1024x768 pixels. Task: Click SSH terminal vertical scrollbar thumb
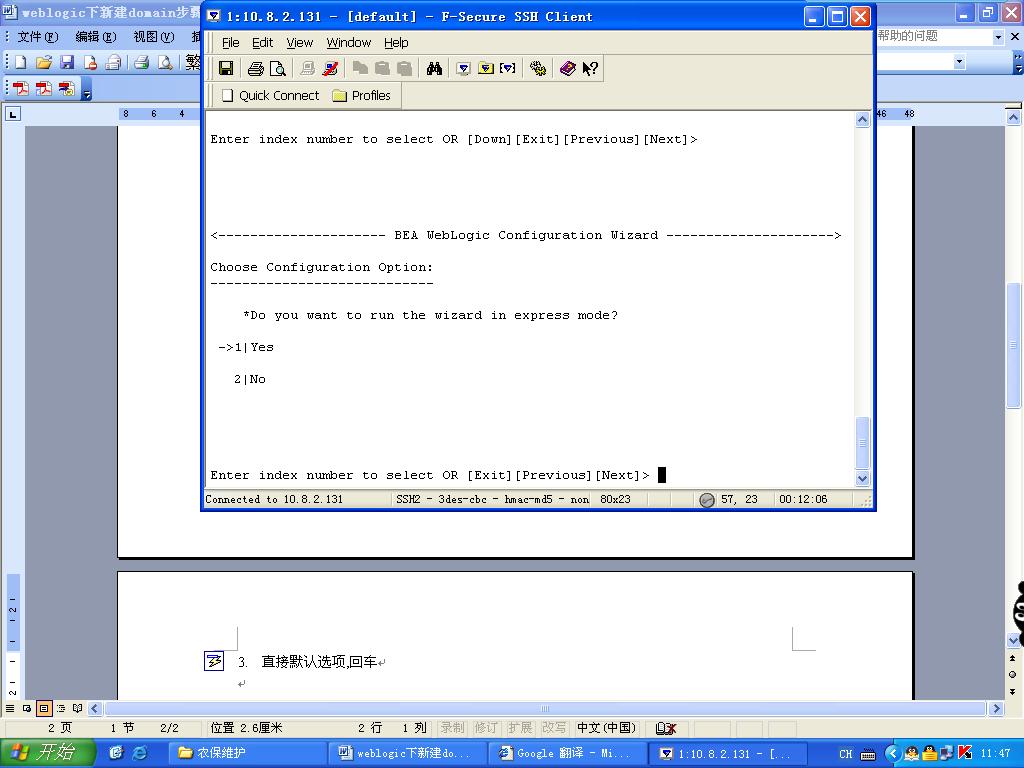(862, 442)
